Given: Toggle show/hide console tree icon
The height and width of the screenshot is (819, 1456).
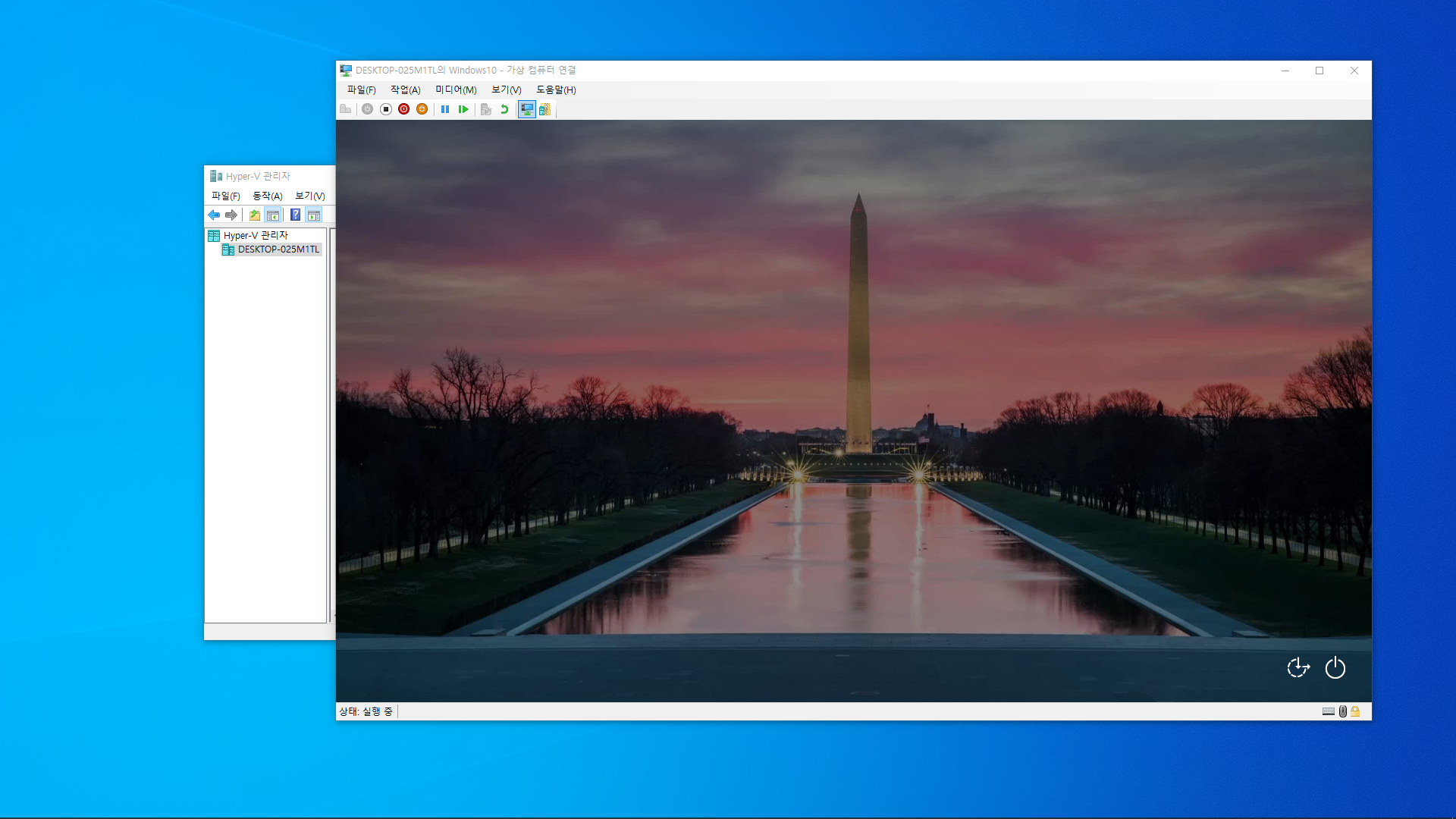Looking at the screenshot, I should (273, 215).
